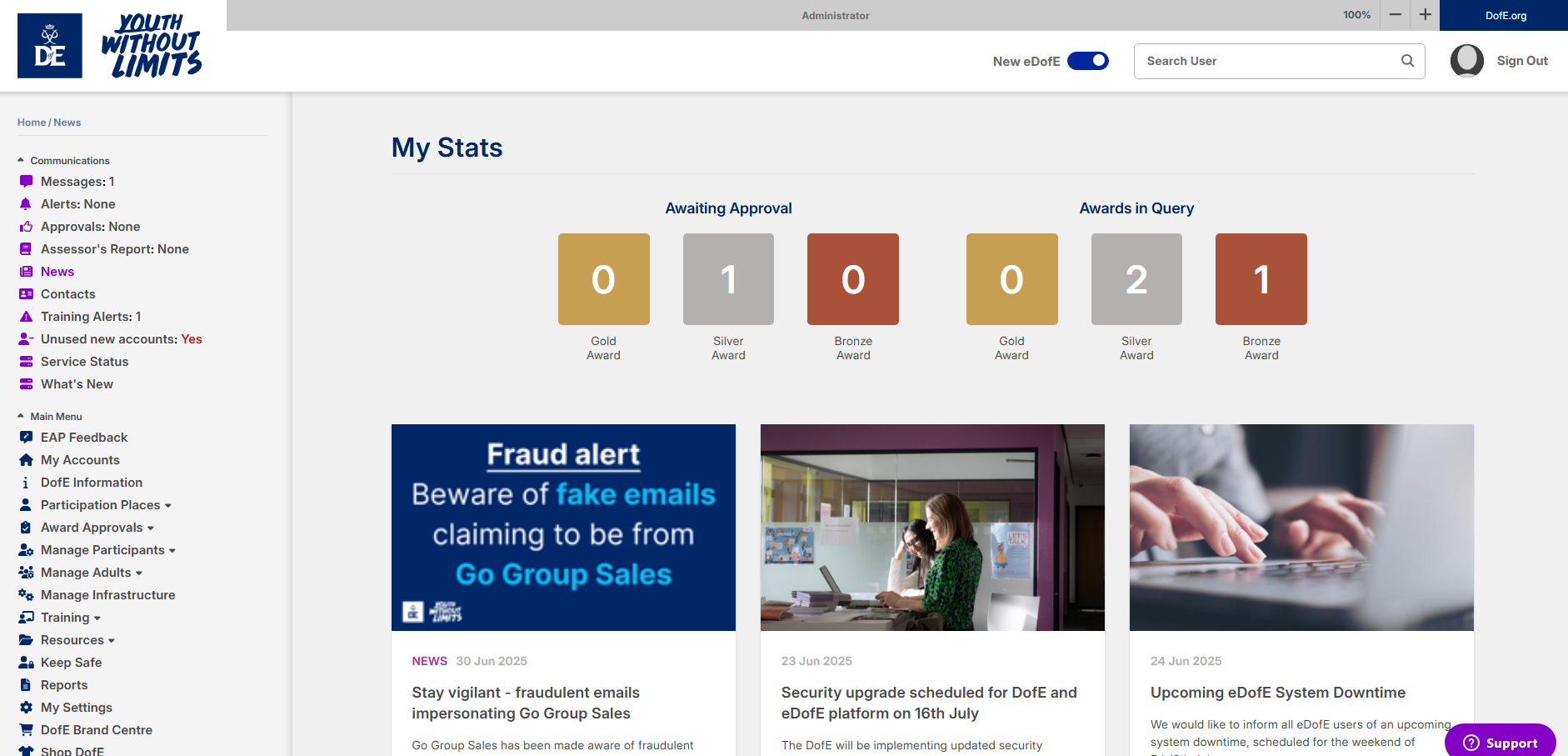Click the Alerts bell icon

click(26, 204)
